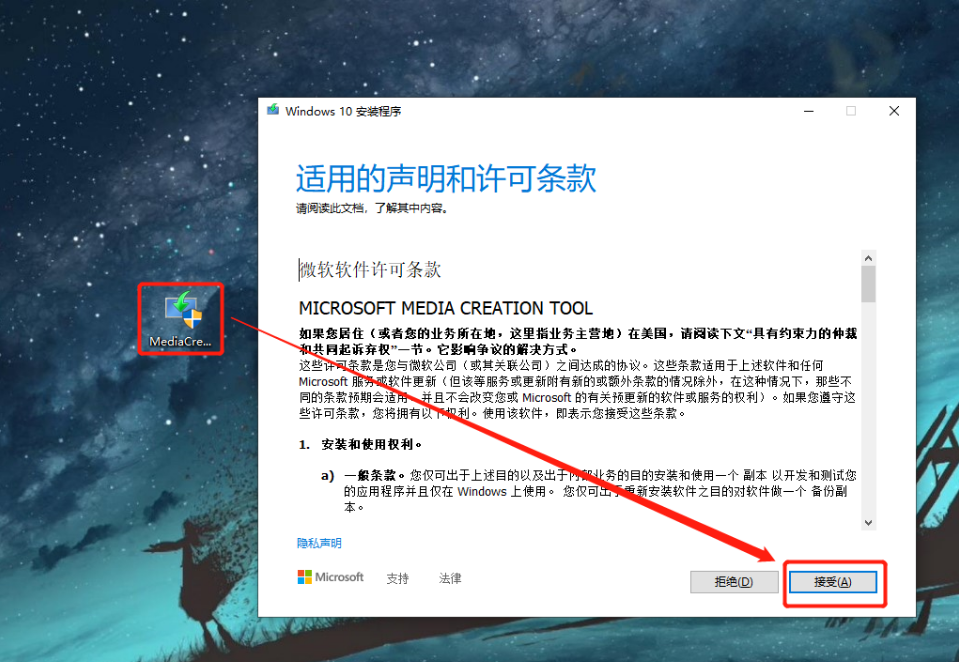
Task: Open the 支持 link
Action: [397, 578]
